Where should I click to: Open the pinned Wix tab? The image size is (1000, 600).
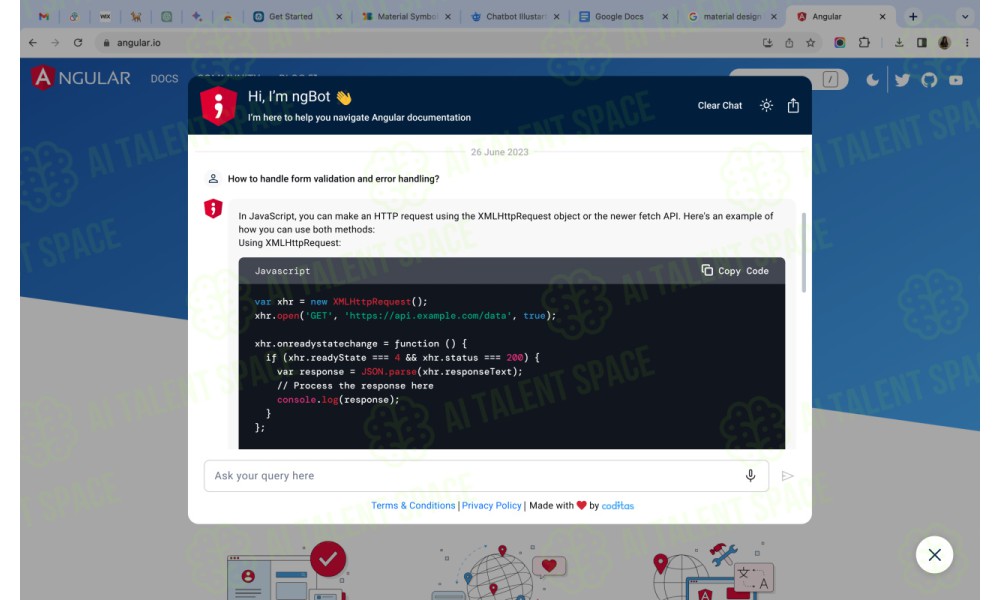[x=105, y=17]
